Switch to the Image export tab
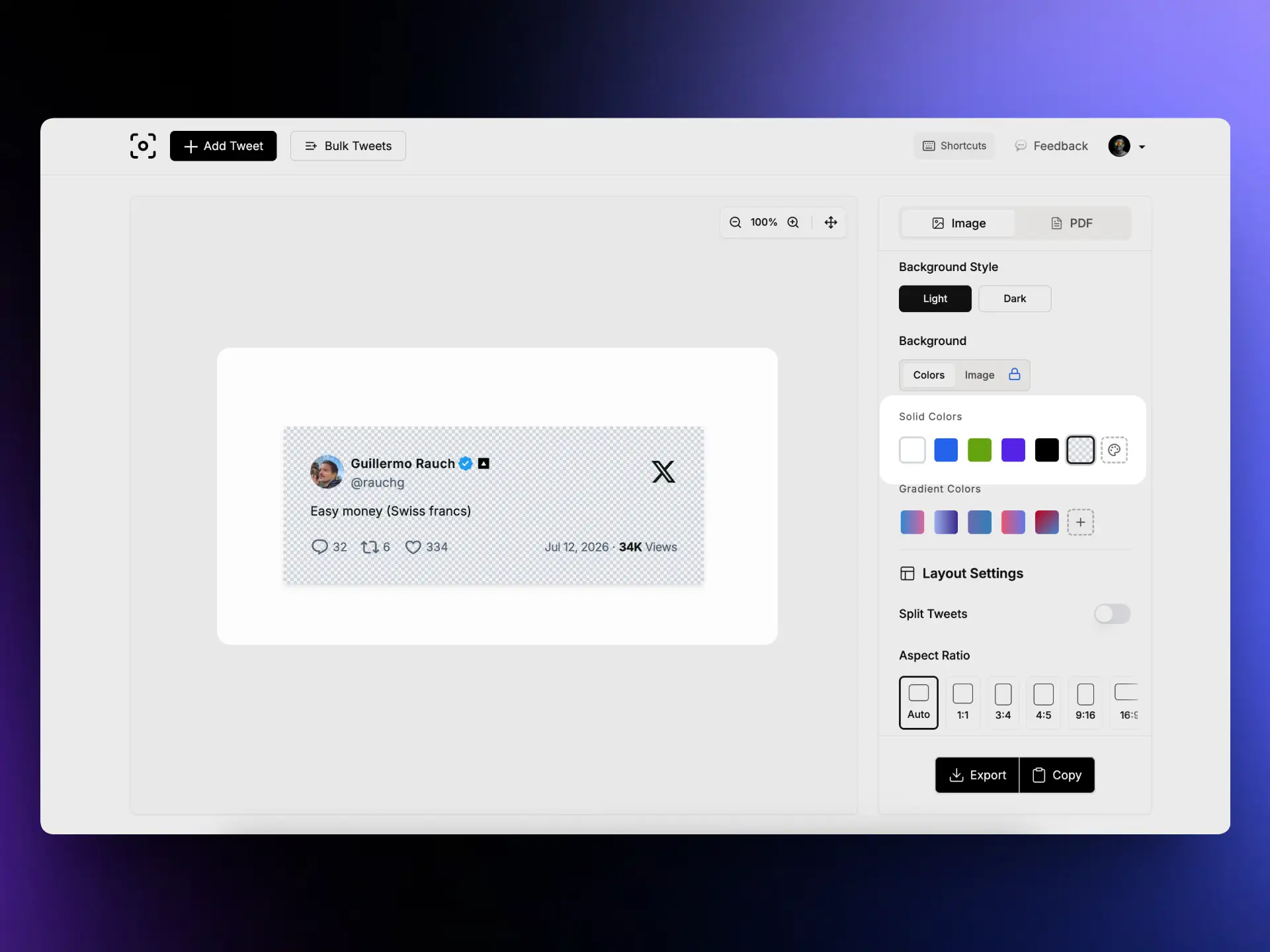The image size is (1270, 952). (x=958, y=223)
